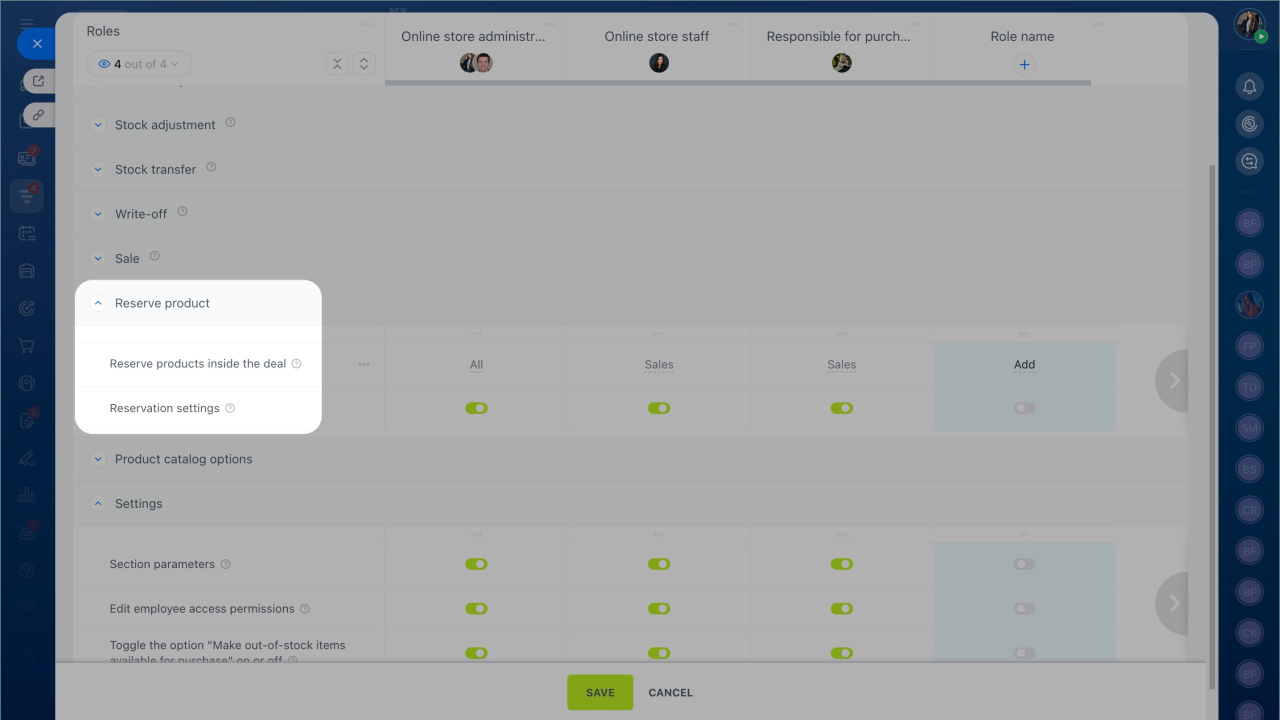
Task: Click the CANCEL link
Action: click(x=670, y=692)
